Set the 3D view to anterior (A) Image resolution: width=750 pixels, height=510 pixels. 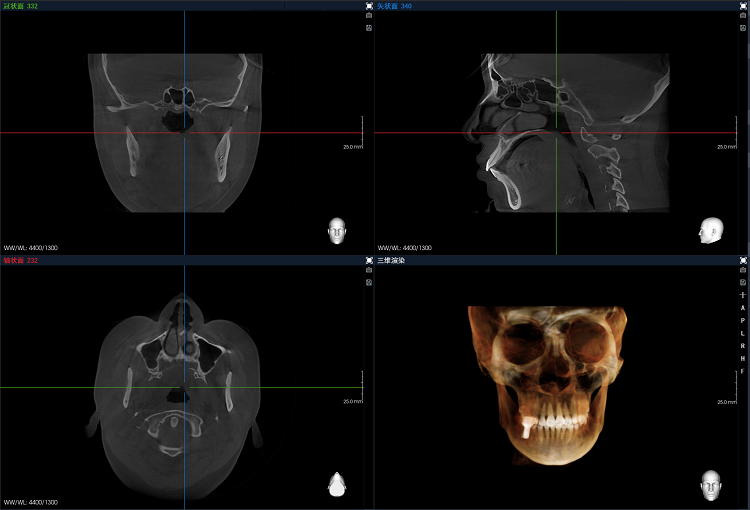743,308
